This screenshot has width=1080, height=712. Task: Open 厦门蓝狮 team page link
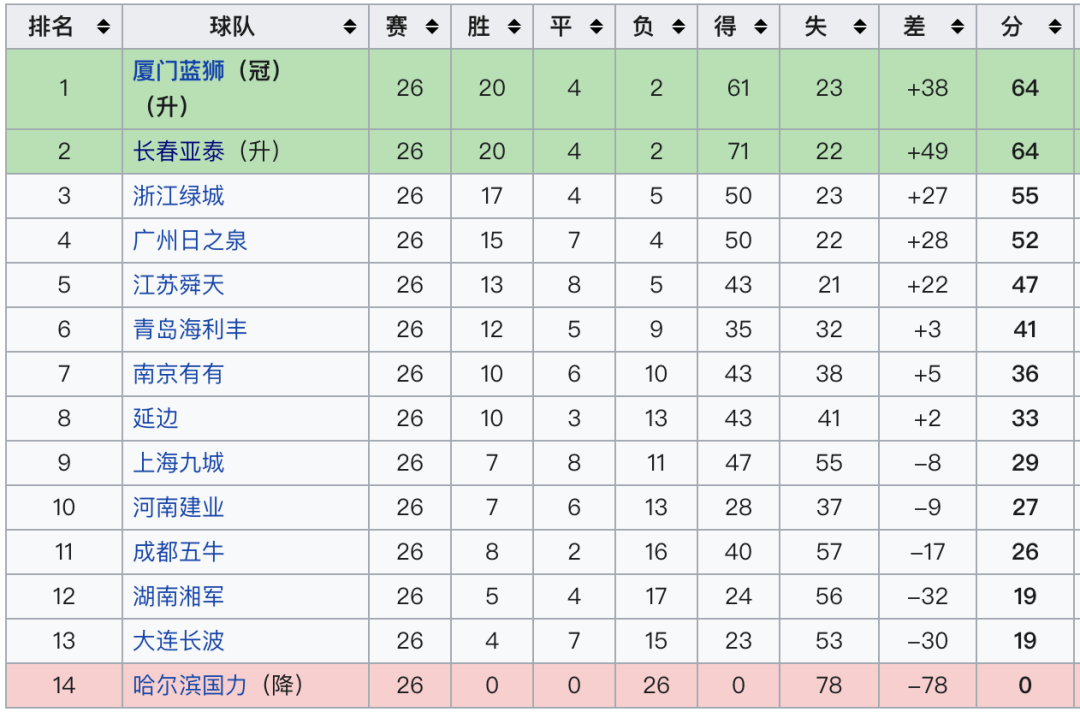click(178, 71)
